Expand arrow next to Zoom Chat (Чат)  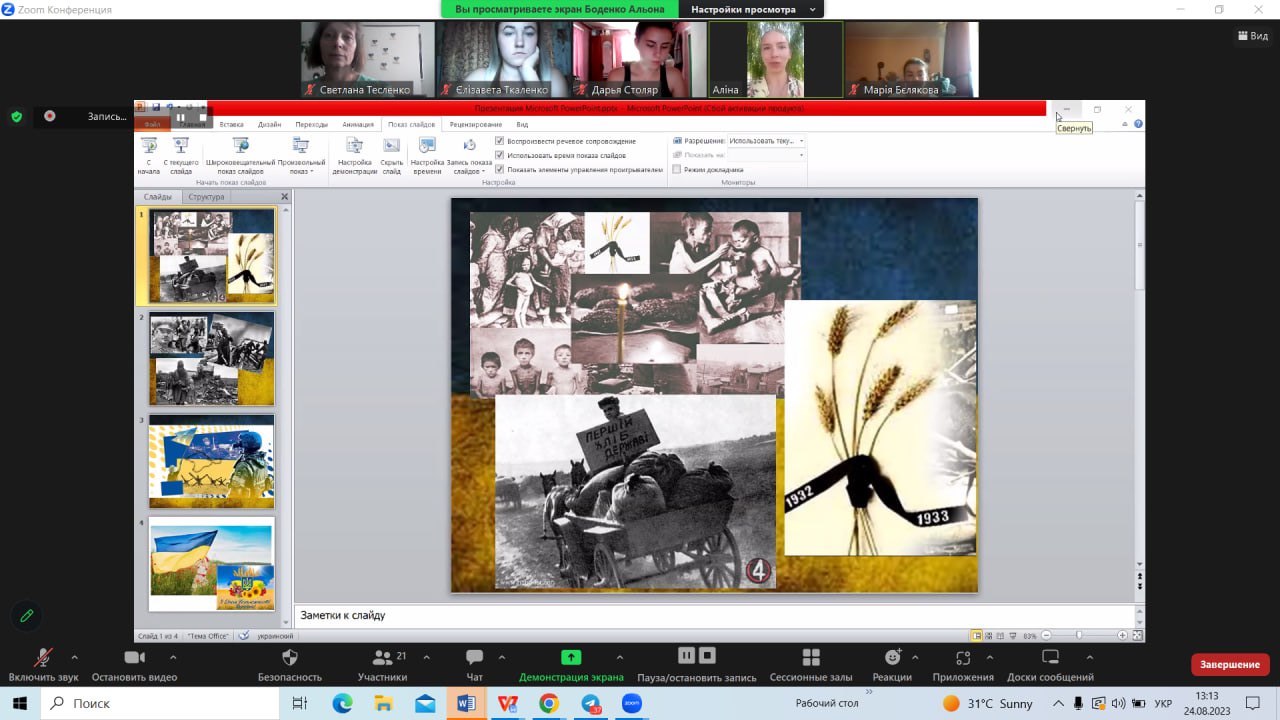coord(502,657)
